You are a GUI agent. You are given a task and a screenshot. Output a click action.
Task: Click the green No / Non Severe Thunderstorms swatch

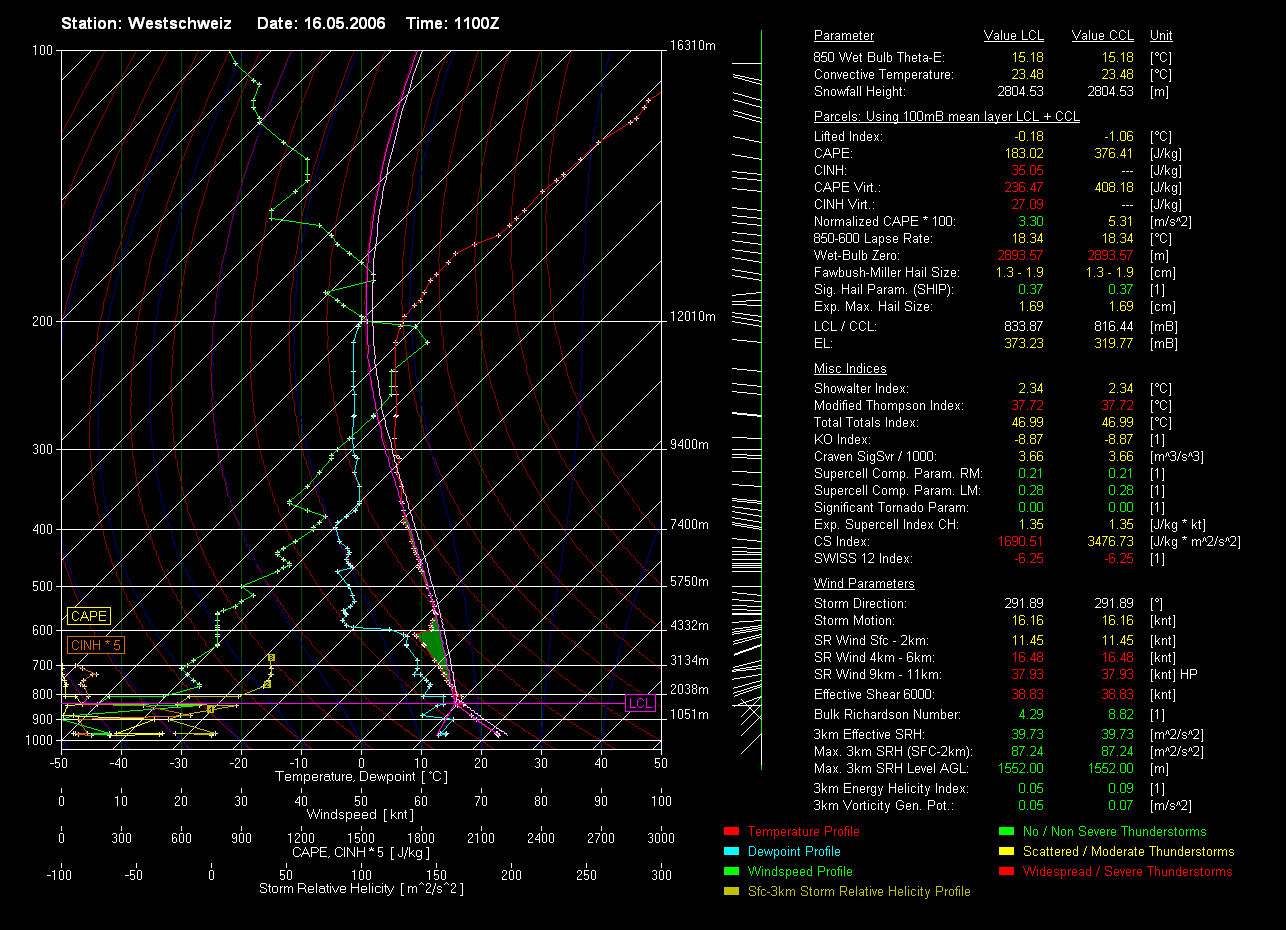1006,832
